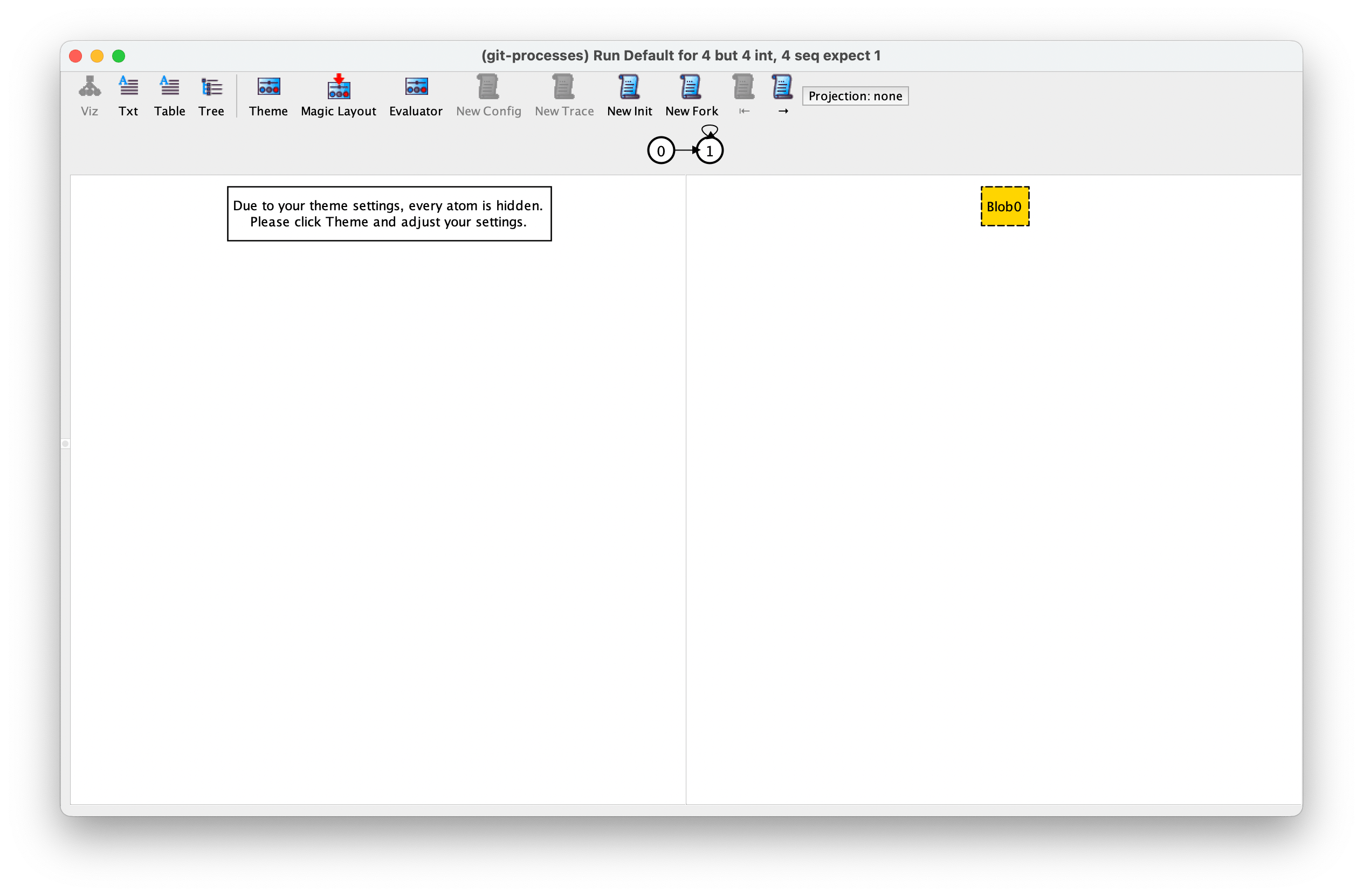This screenshot has height=896, width=1363.
Task: Switch to the Txt text view icon
Action: (128, 95)
